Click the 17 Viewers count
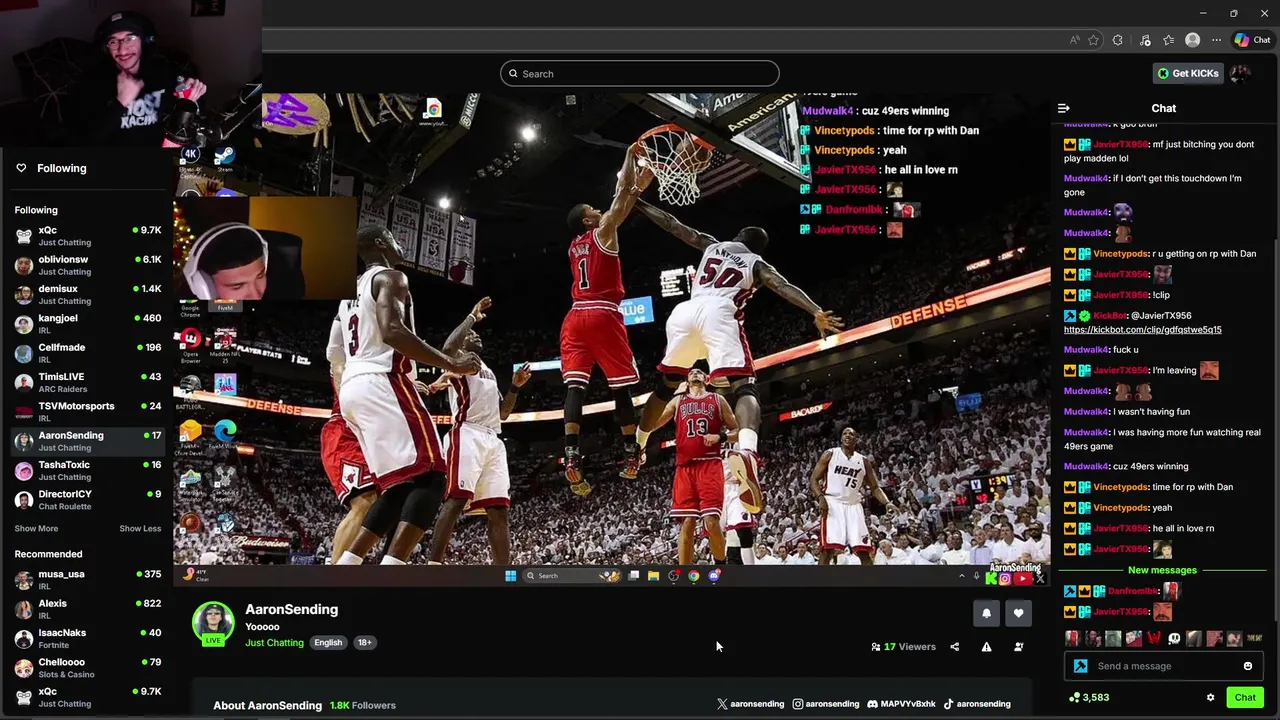The image size is (1280, 720). pos(903,647)
